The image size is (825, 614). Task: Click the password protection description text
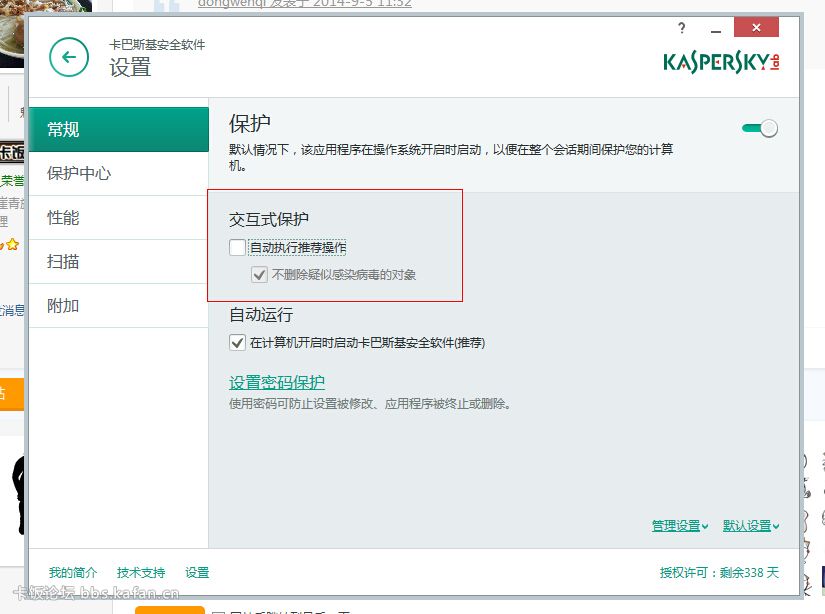coord(370,404)
